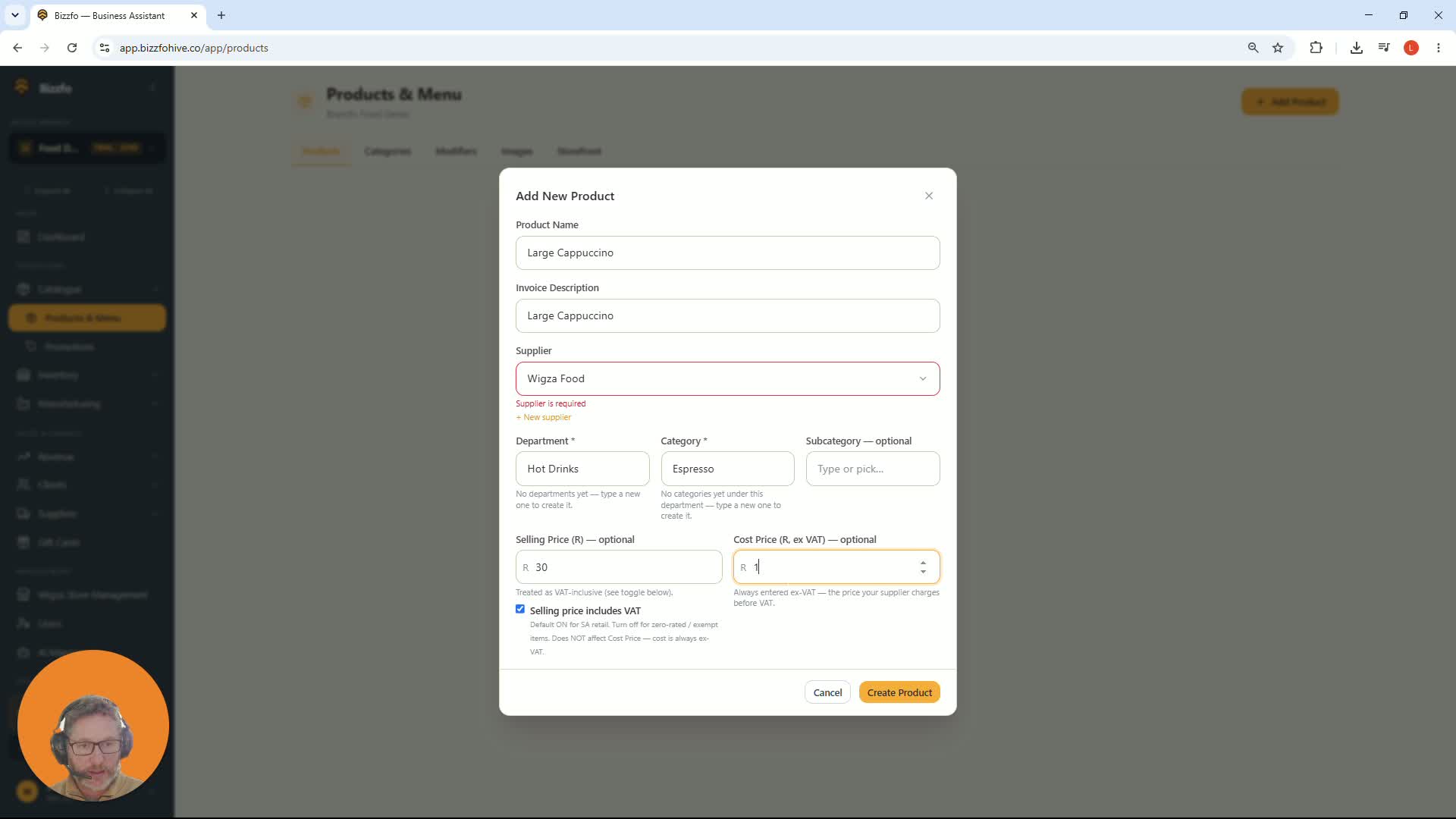The image size is (1456, 819).
Task: Open the Espresso category combo box
Action: pos(727,469)
